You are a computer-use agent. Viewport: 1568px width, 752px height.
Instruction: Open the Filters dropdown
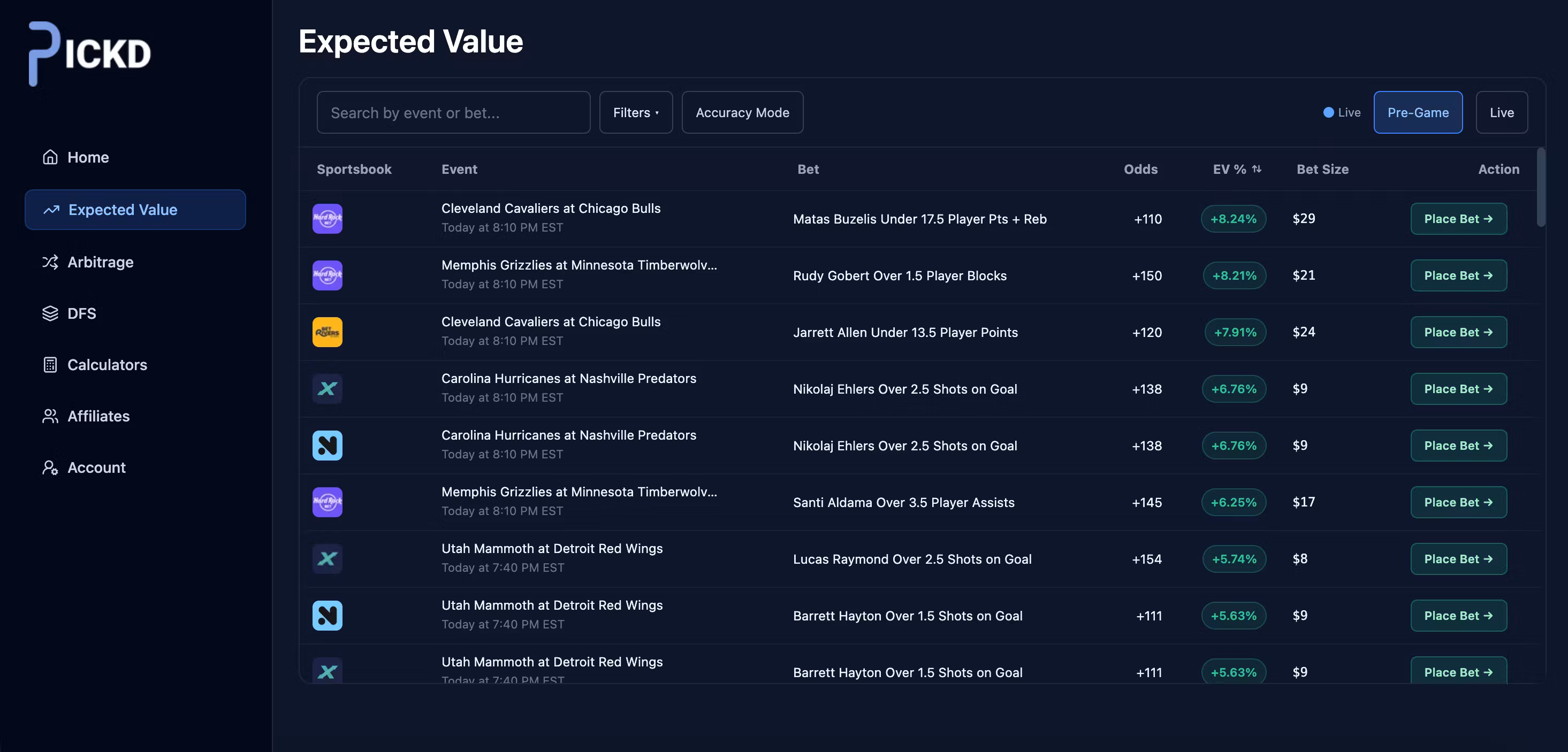click(x=635, y=112)
